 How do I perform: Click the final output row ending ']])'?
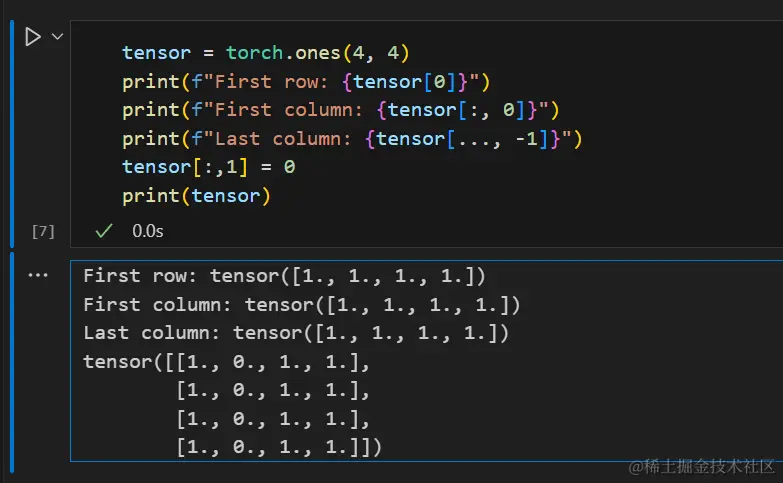[279, 447]
